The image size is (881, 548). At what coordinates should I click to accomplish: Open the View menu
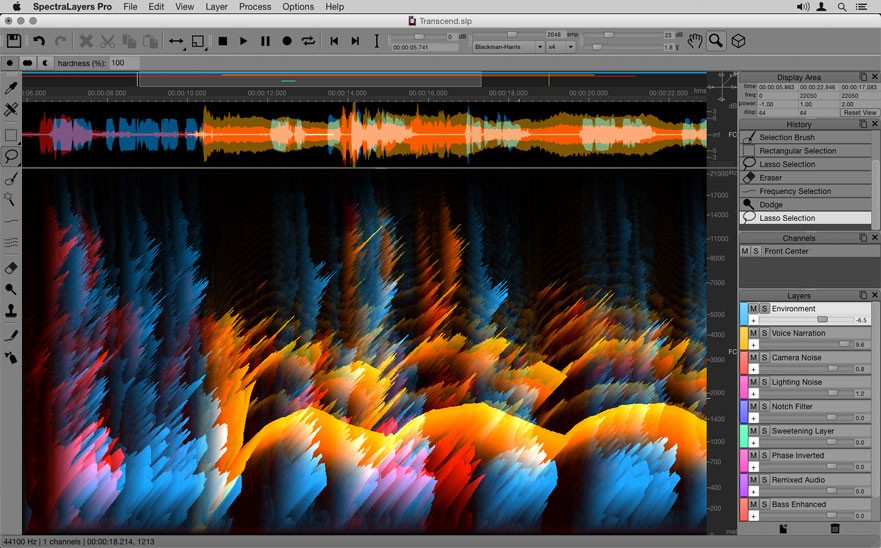coord(184,7)
